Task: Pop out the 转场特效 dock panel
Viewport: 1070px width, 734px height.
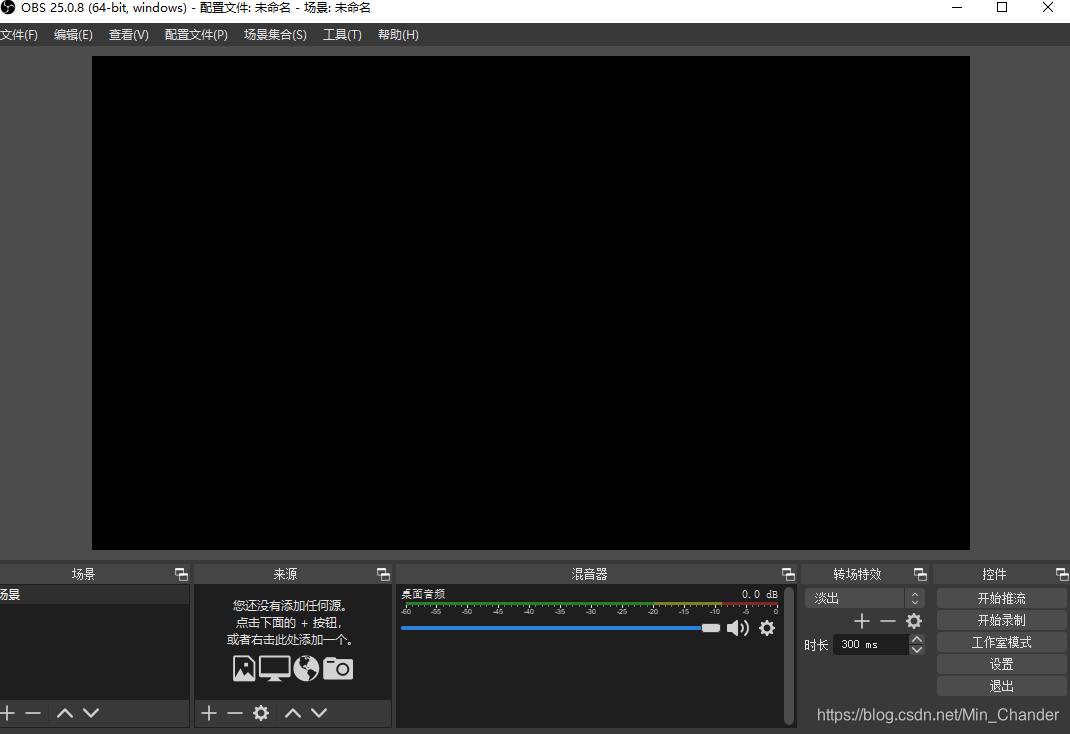Action: 920,574
